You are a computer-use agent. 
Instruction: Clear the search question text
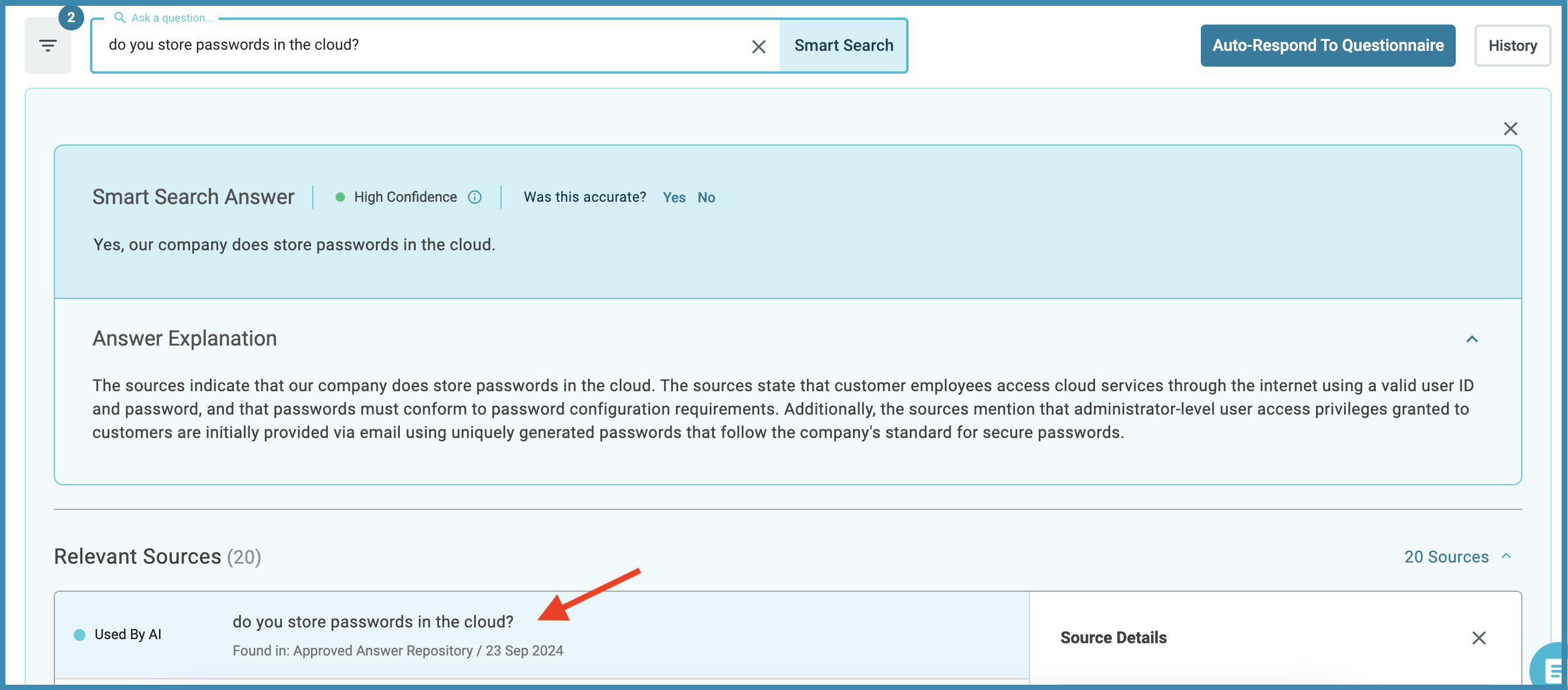click(x=758, y=46)
